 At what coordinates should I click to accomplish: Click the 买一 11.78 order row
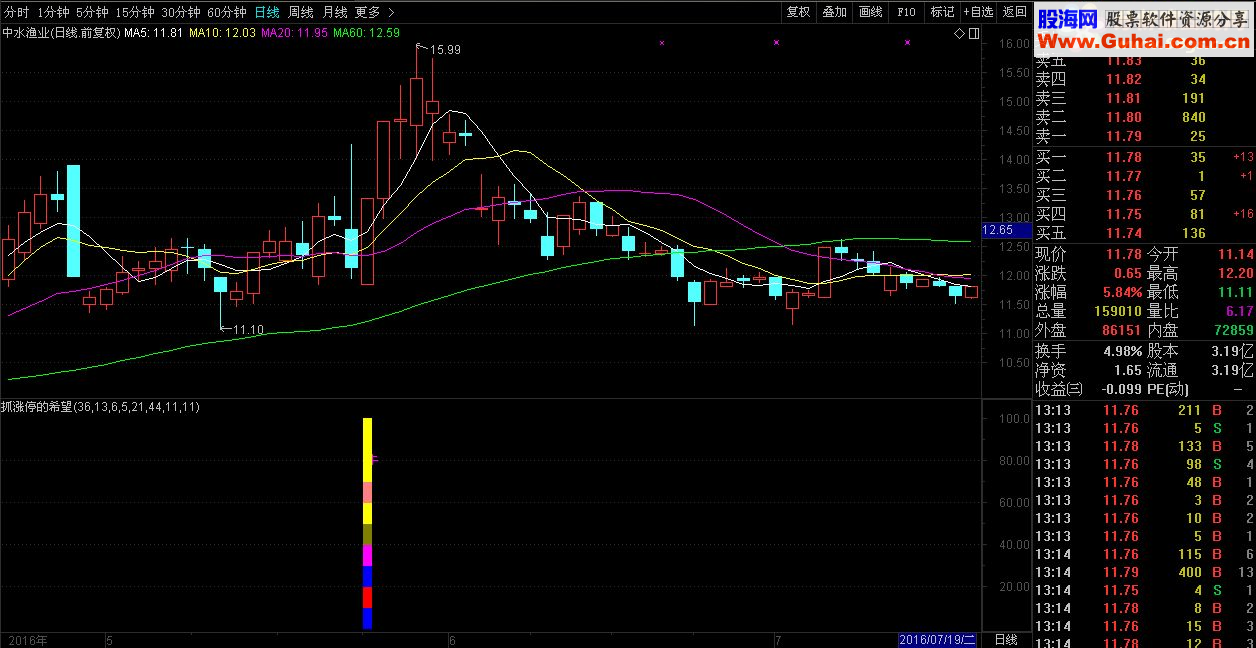click(1144, 158)
